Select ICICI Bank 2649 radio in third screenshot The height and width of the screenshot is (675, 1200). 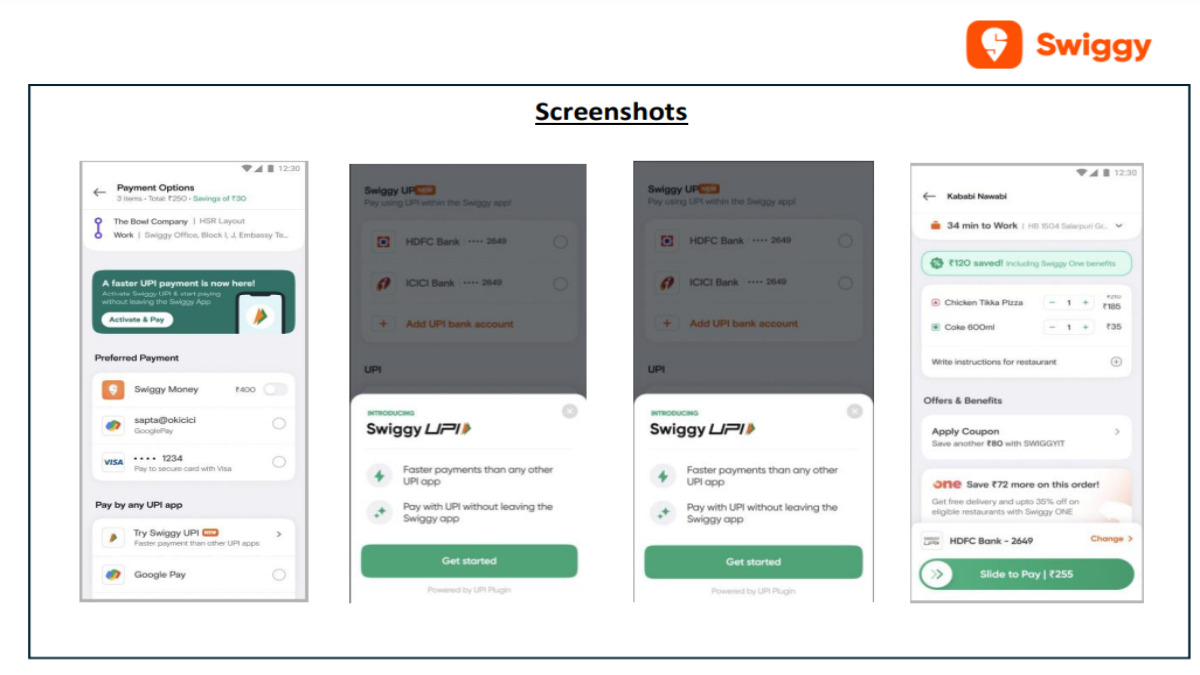845,283
